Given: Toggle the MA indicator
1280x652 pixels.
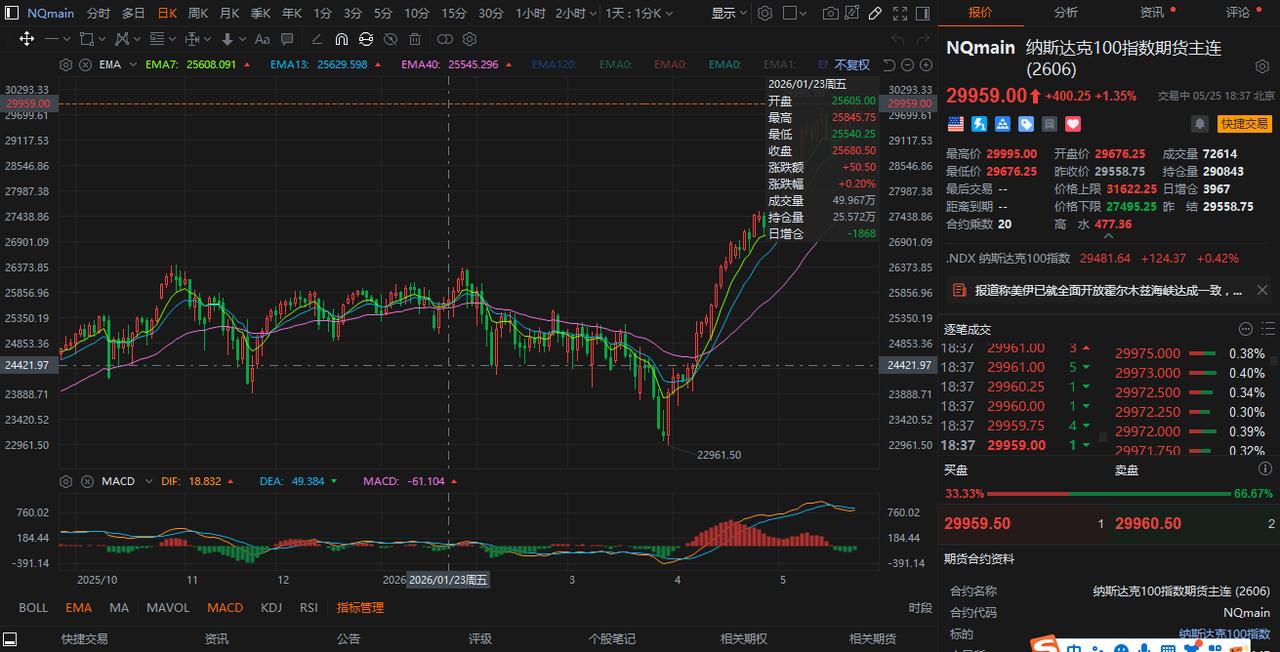Looking at the screenshot, I should 119,607.
